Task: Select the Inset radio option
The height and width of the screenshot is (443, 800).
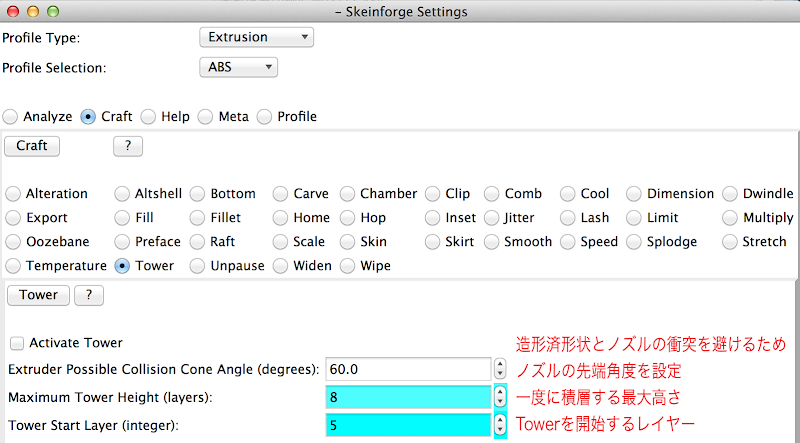Action: tap(432, 218)
